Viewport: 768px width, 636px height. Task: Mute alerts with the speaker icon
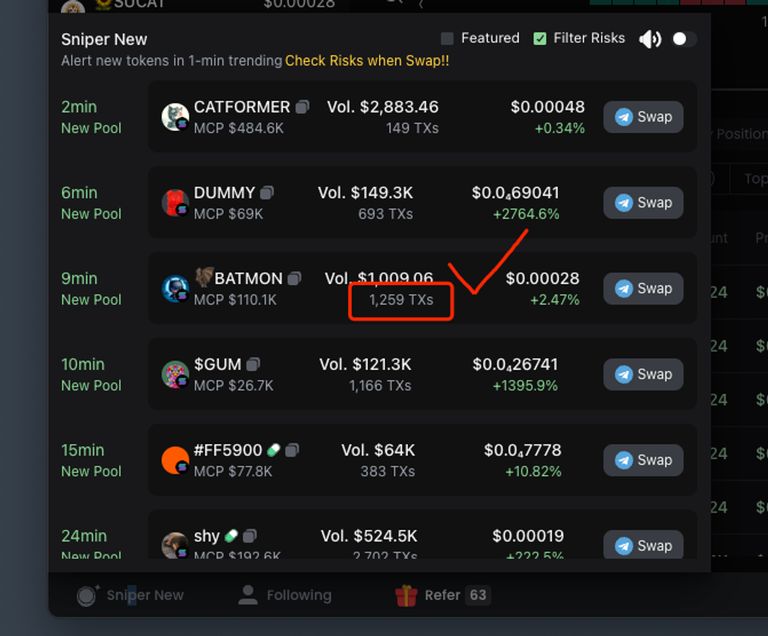[650, 39]
